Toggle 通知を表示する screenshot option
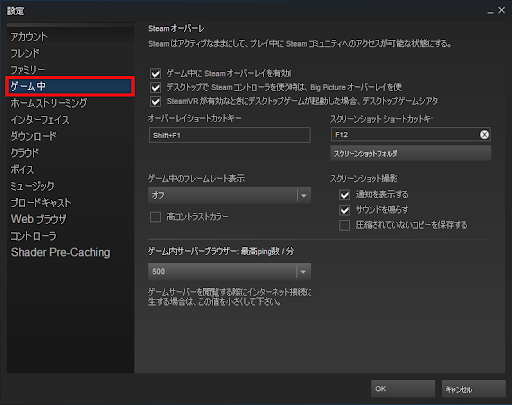 (345, 195)
